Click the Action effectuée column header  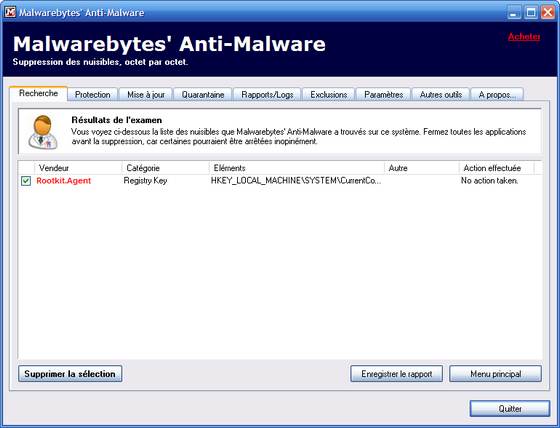click(496, 168)
